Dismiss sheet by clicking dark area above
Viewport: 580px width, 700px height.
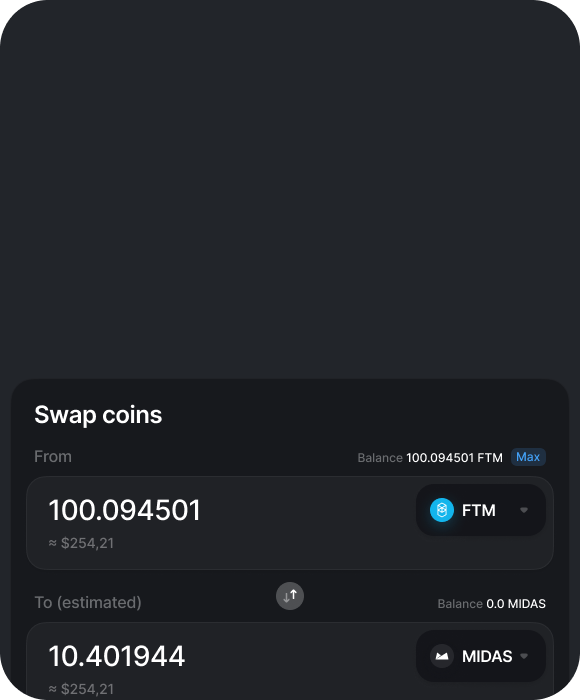[290, 188]
